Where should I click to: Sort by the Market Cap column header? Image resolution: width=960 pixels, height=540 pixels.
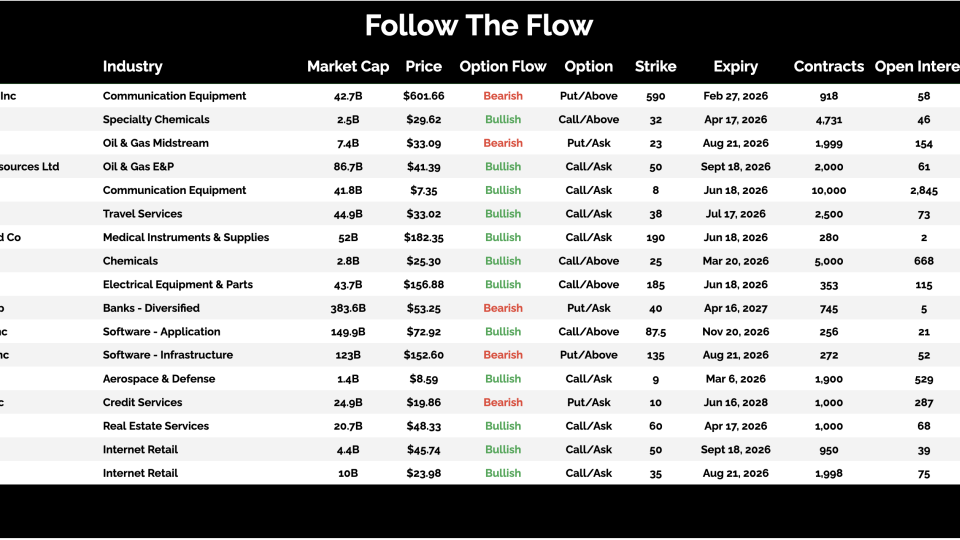point(347,67)
